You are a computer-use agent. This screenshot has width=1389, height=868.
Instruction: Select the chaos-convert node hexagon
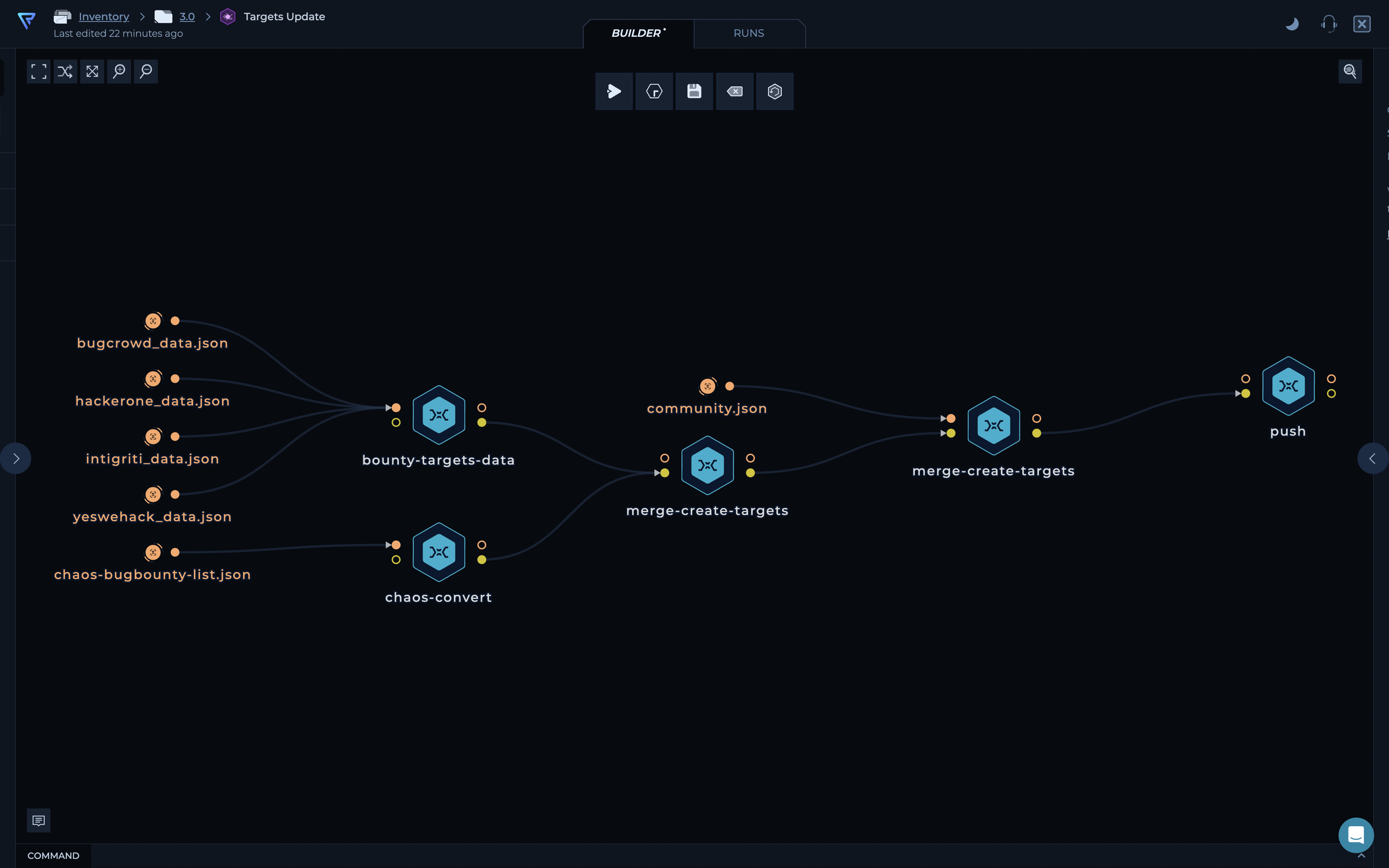coord(439,552)
